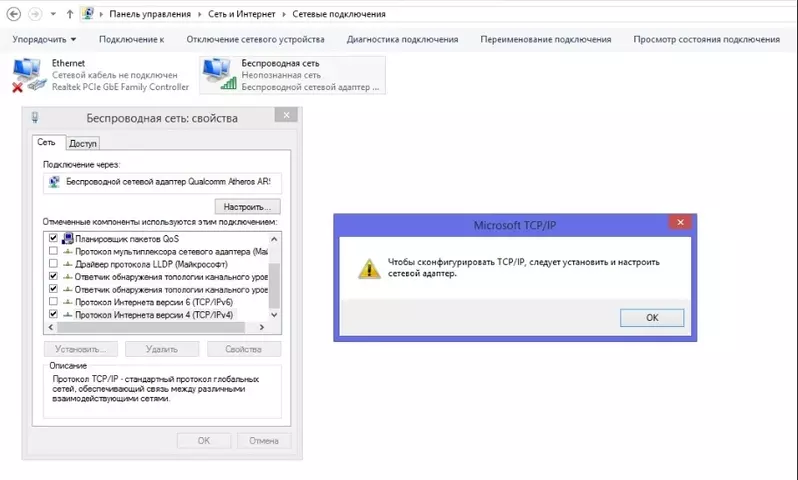Click OK in the Microsoft TCP/IP dialog
The width and height of the screenshot is (798, 480).
651,318
